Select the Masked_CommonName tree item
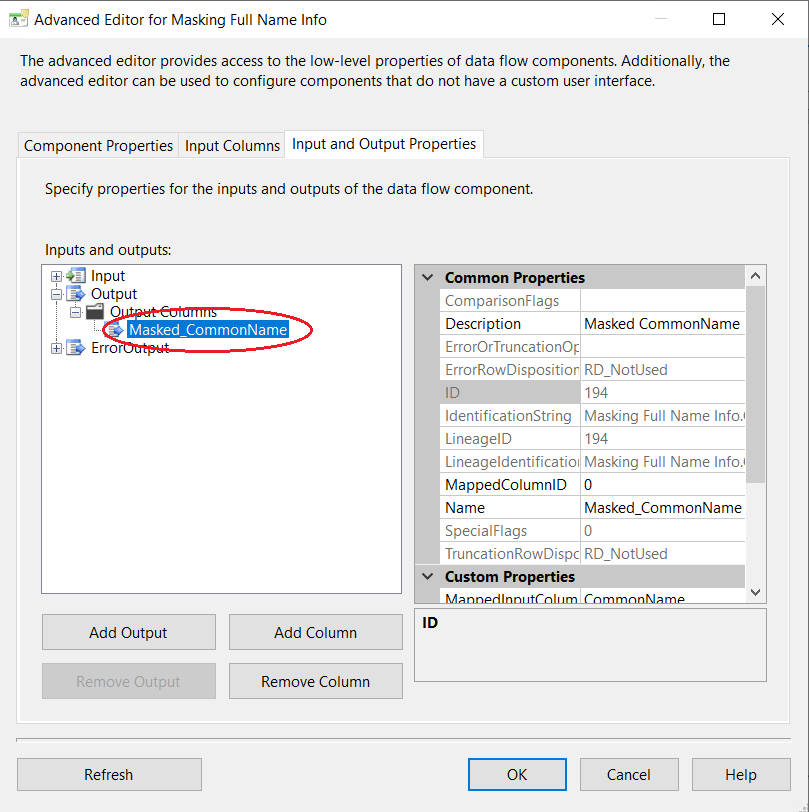 (x=208, y=330)
